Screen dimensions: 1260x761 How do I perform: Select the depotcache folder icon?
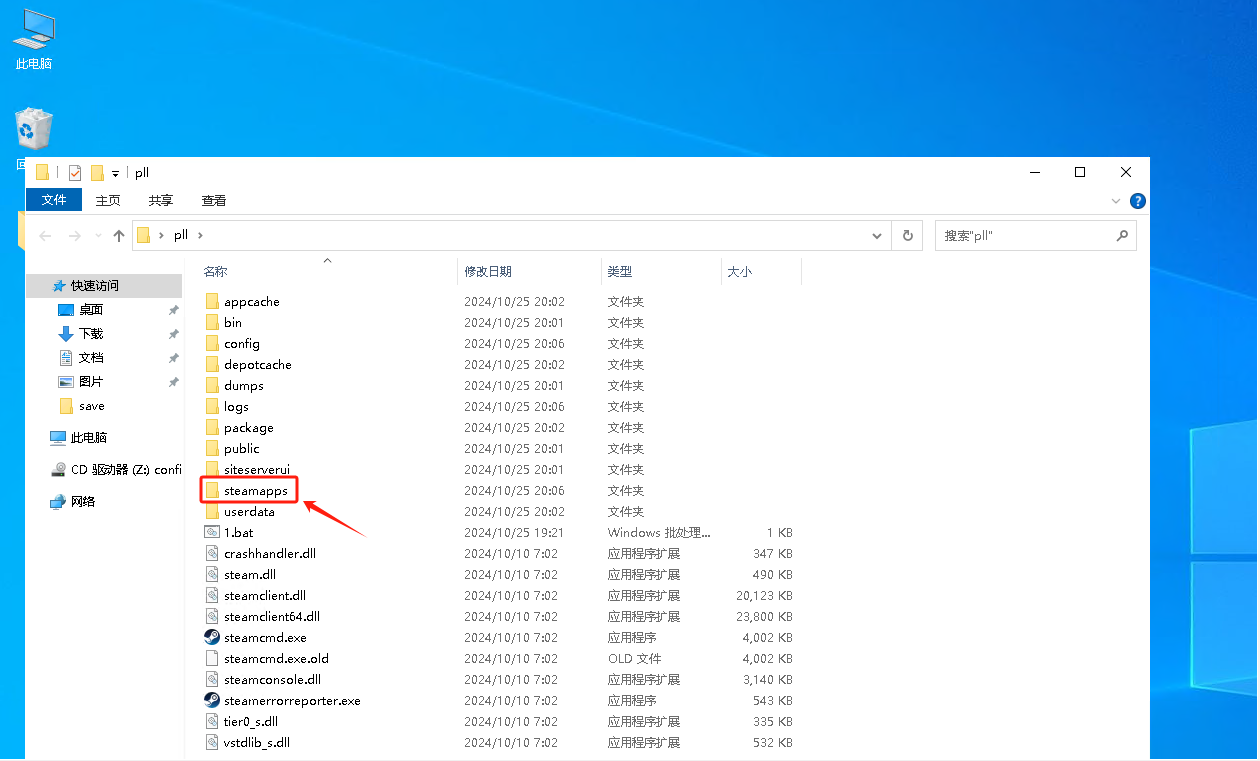211,364
